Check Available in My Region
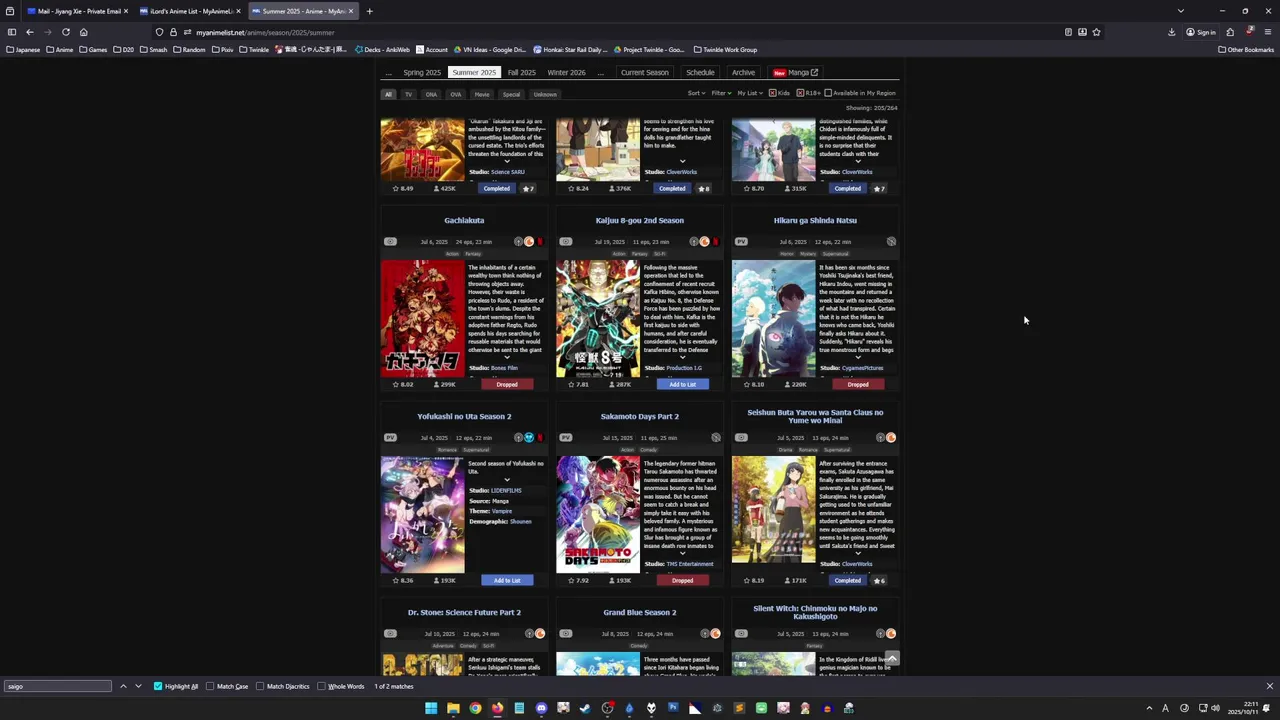The height and width of the screenshot is (720, 1280). point(828,93)
